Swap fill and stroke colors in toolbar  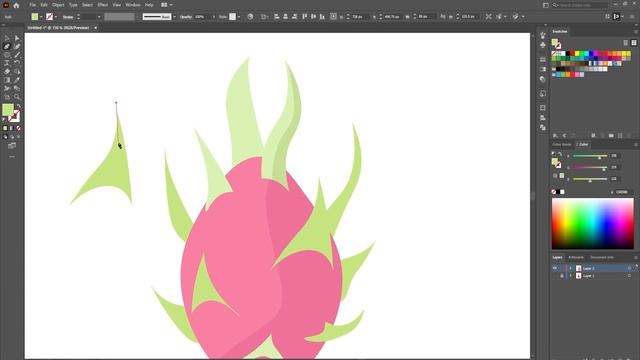(x=18, y=106)
